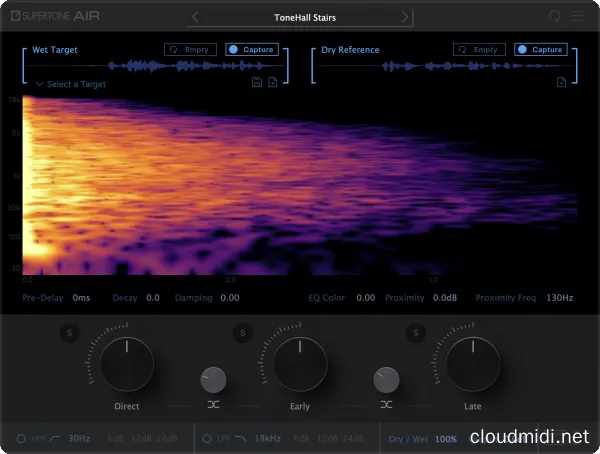Click the reset icon in the header

click(554, 16)
